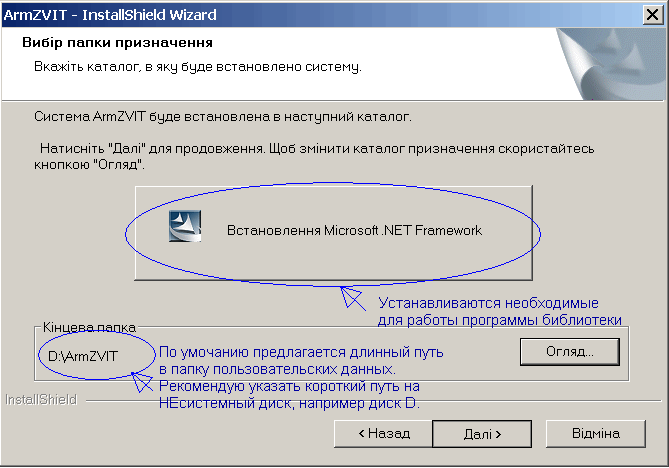Viewport: 669px width, 468px height.
Task: Click the blue note about необходимые библиотеки
Action: [x=500, y=311]
